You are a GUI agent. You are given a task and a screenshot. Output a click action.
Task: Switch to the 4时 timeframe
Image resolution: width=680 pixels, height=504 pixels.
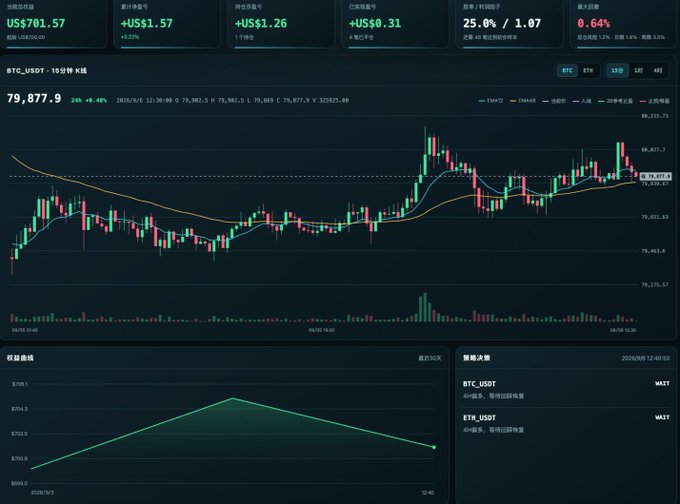658,70
